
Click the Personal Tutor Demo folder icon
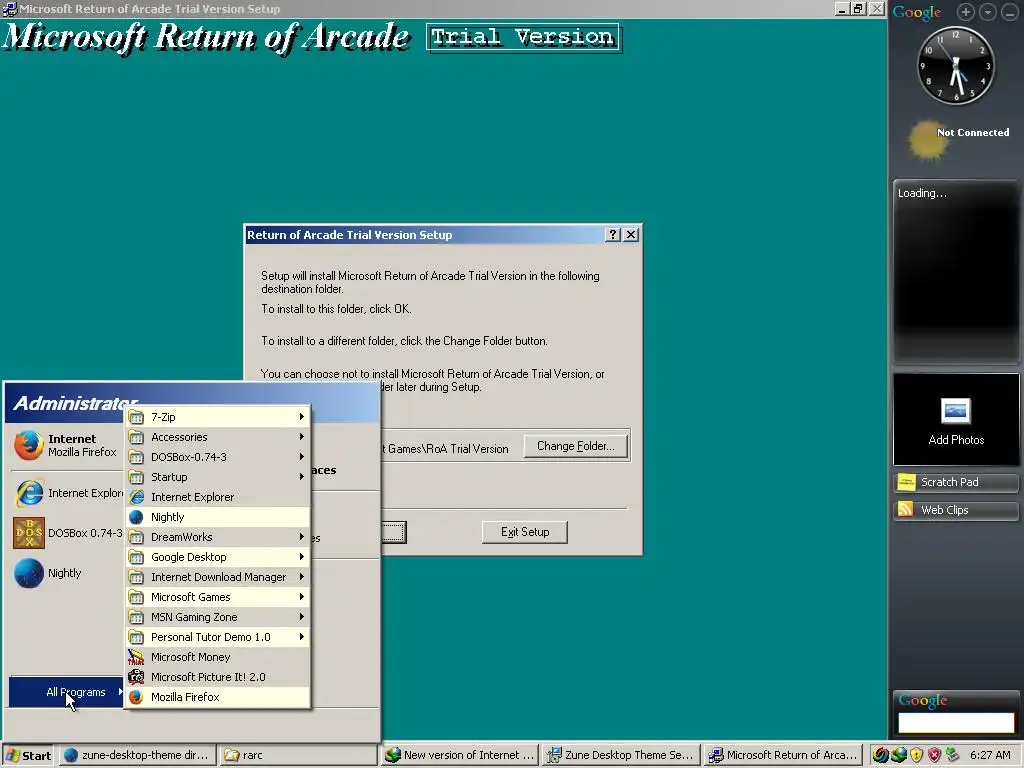(136, 637)
